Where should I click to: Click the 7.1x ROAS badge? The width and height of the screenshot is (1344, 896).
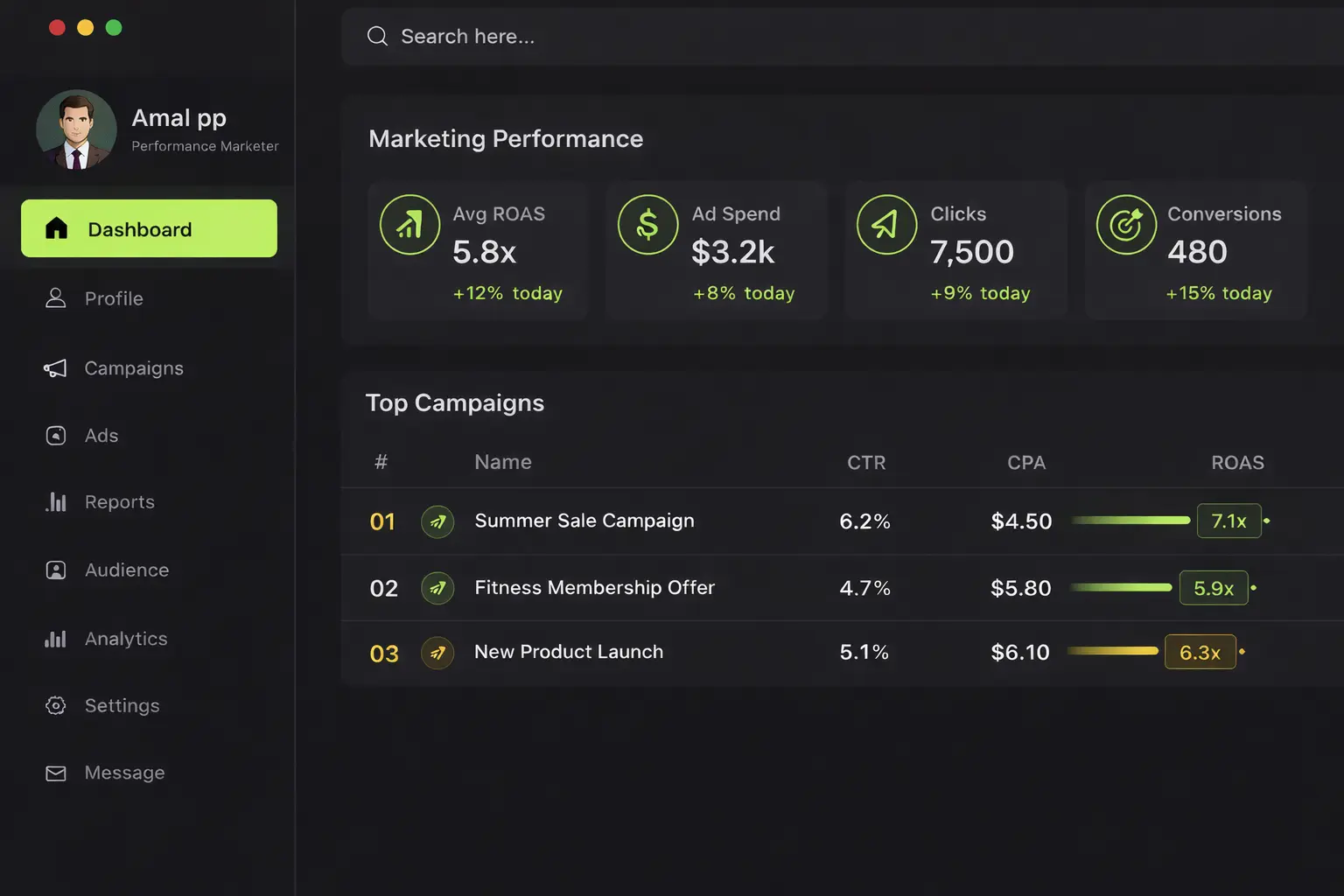click(1229, 521)
